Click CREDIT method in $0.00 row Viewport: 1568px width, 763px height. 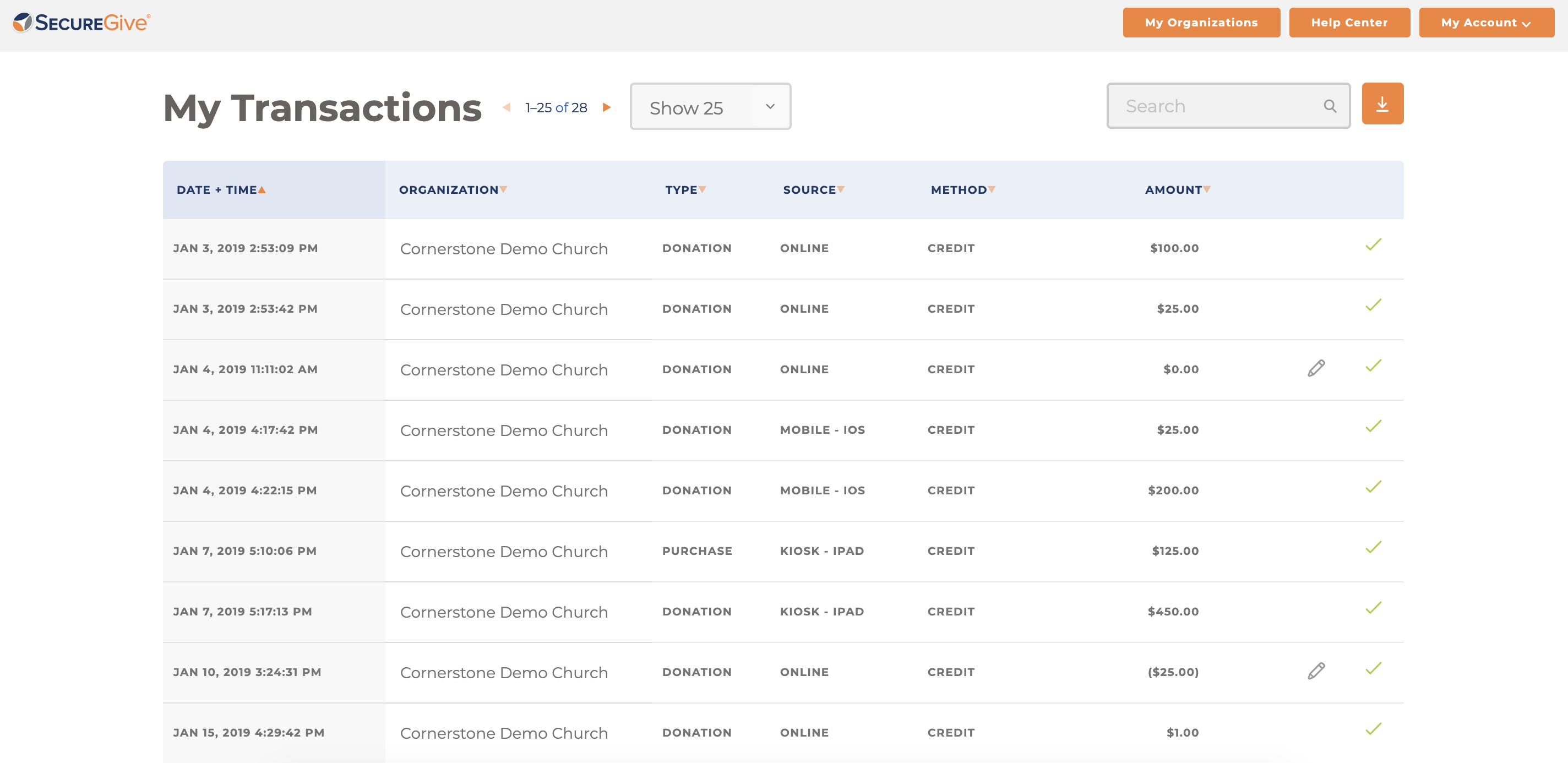pos(951,369)
